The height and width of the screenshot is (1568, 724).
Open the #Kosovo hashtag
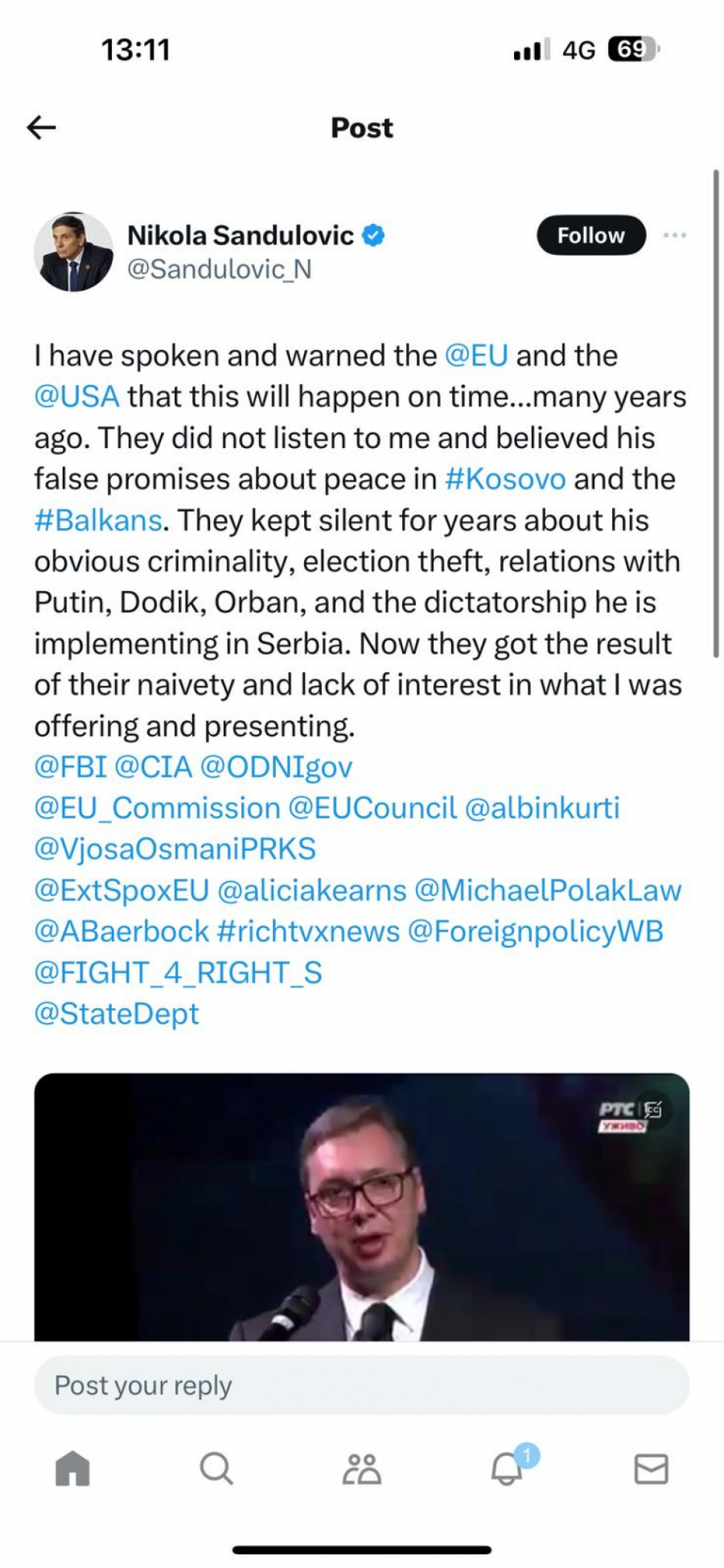pyautogui.click(x=505, y=479)
